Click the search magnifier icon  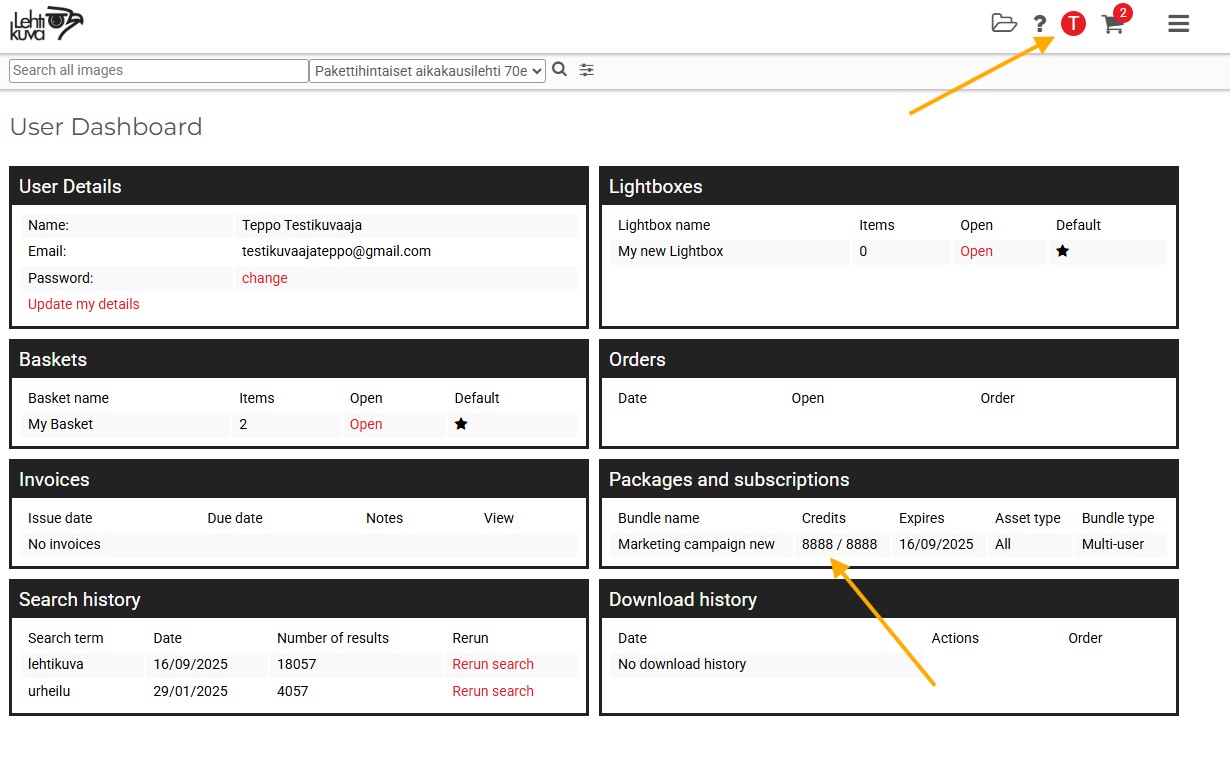click(x=560, y=70)
